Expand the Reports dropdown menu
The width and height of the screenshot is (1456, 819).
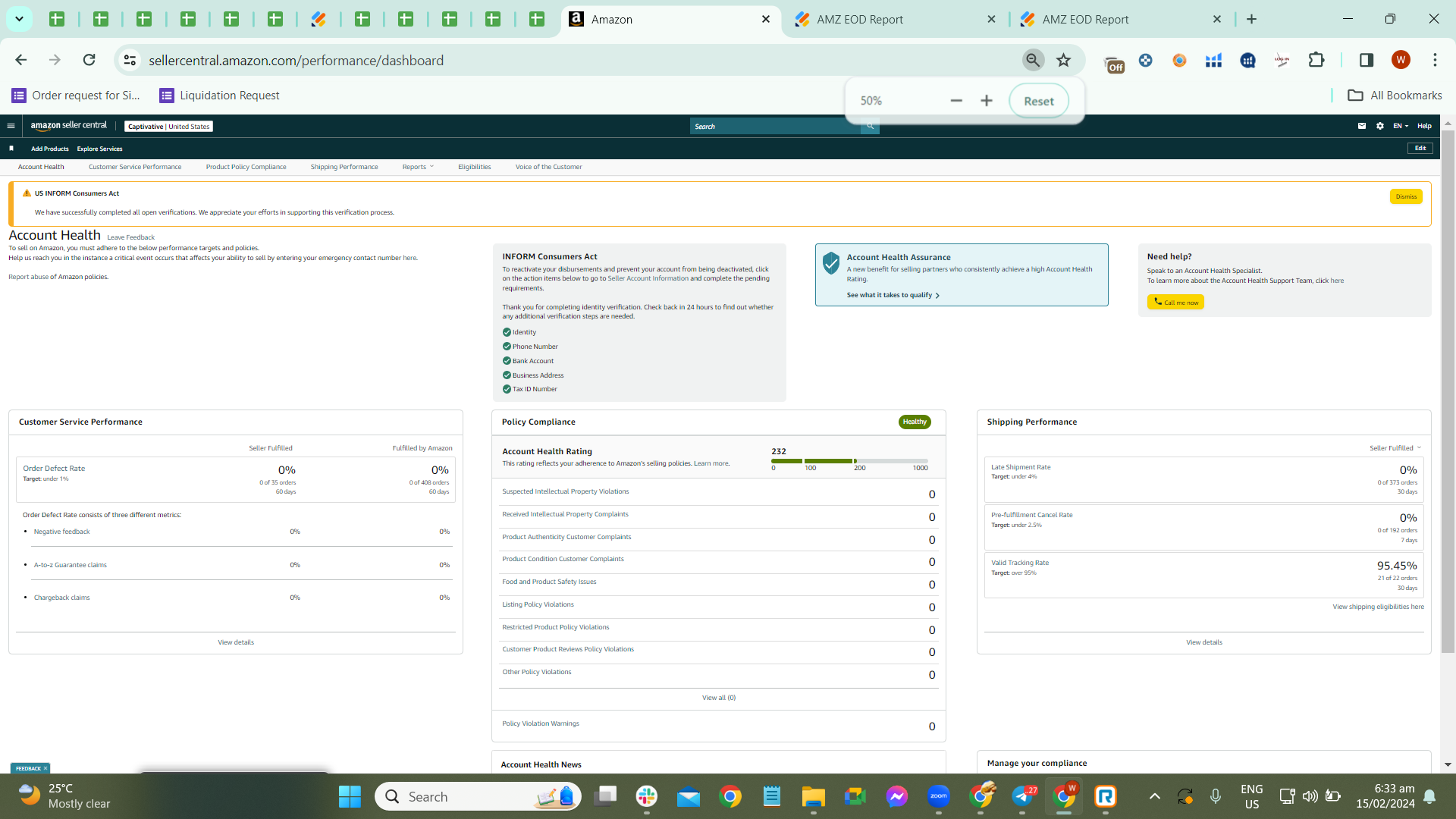point(418,167)
